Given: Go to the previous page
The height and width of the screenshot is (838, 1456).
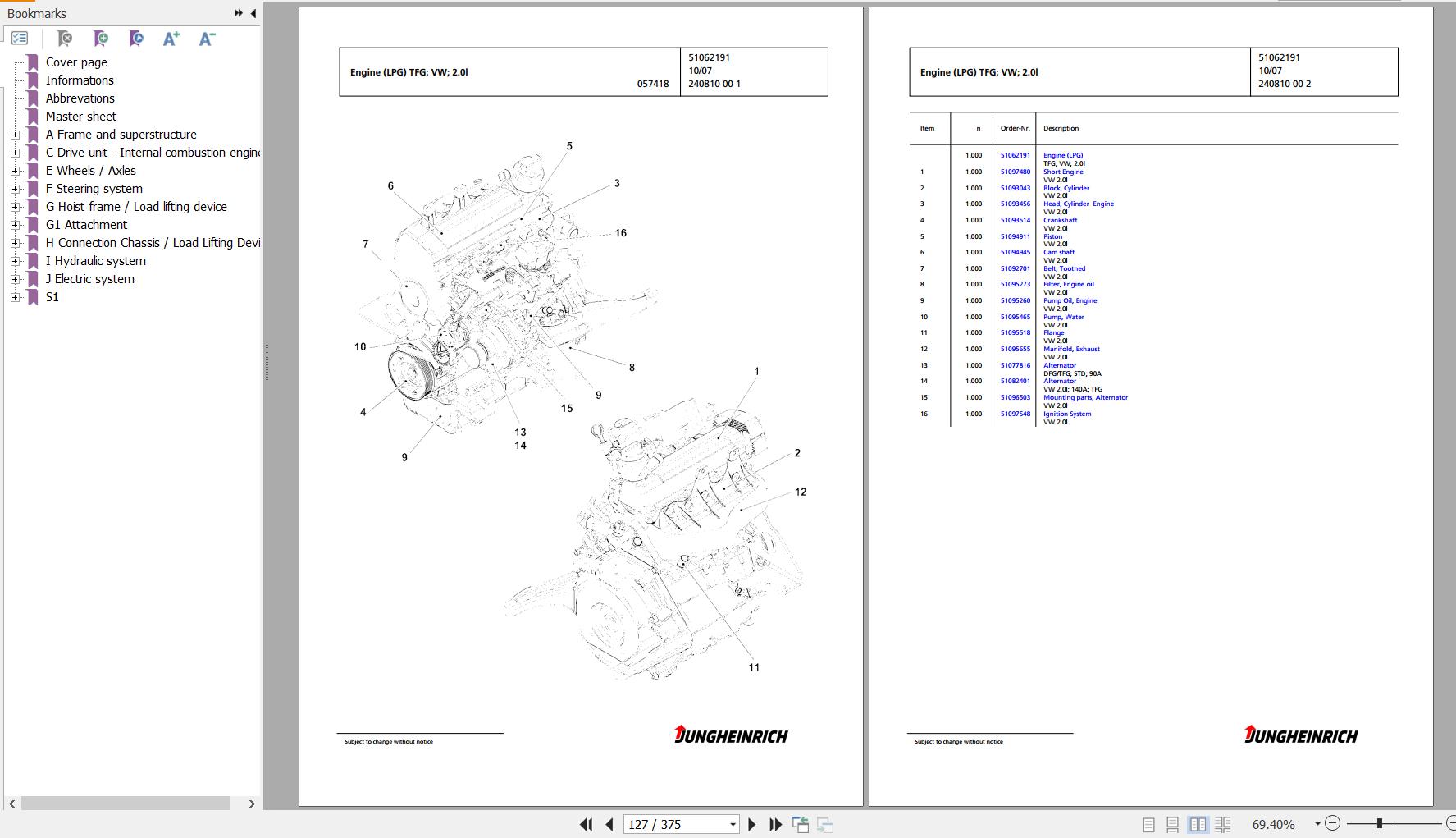Looking at the screenshot, I should tap(609, 824).
